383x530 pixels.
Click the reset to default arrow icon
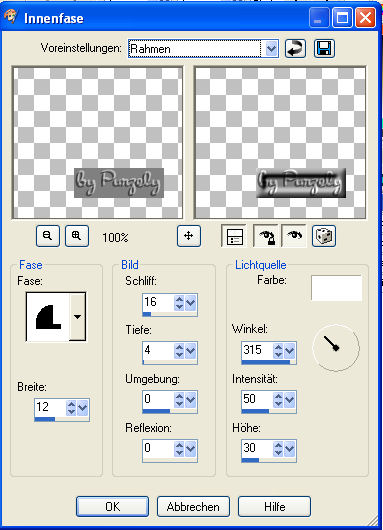295,48
